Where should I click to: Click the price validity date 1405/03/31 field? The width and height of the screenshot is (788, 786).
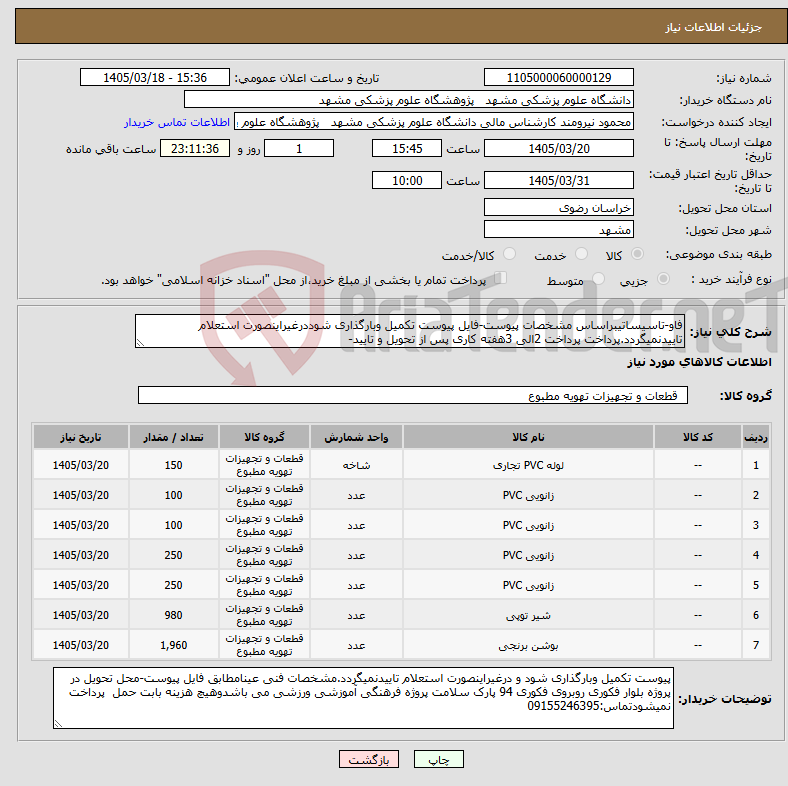pos(558,180)
